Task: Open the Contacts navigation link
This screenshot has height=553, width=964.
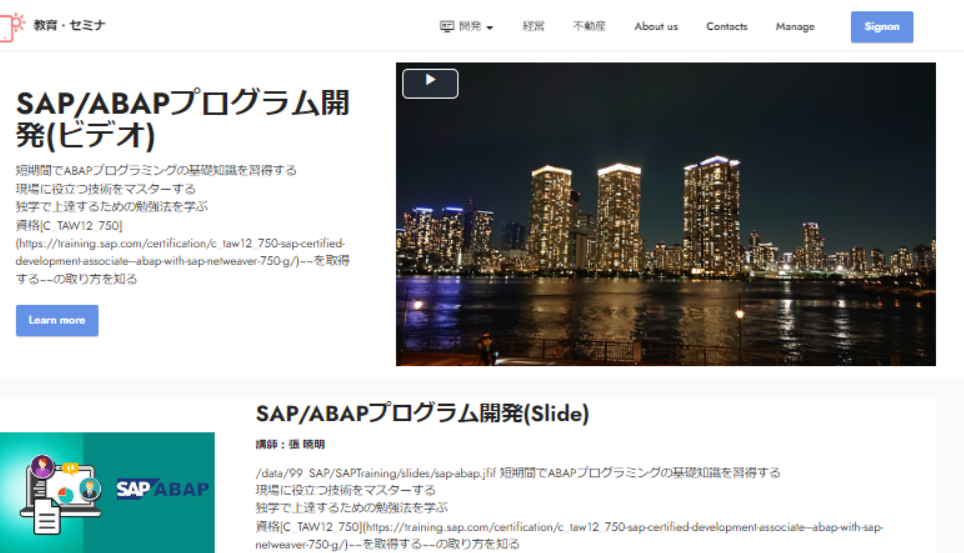Action: click(726, 27)
